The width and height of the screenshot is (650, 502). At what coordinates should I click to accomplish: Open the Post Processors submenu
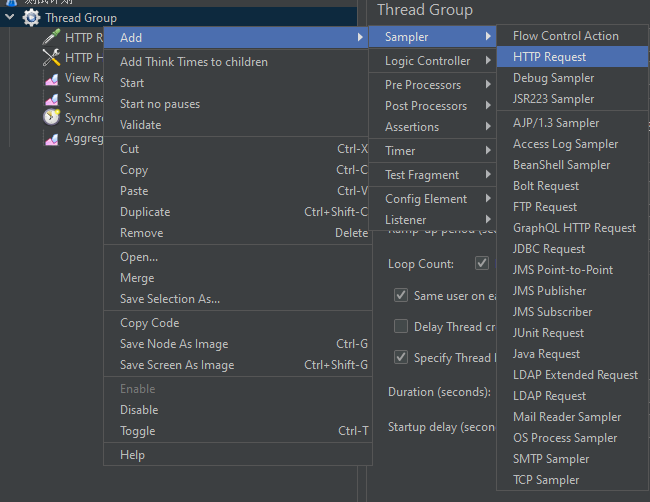pyautogui.click(x=432, y=106)
